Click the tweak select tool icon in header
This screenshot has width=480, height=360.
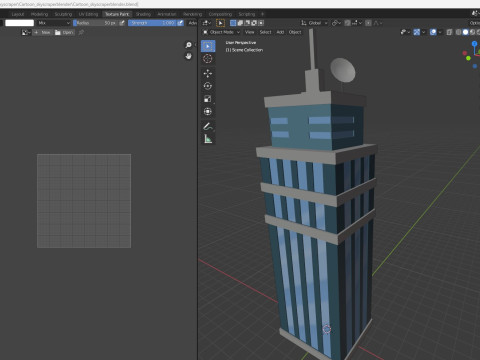(220, 23)
